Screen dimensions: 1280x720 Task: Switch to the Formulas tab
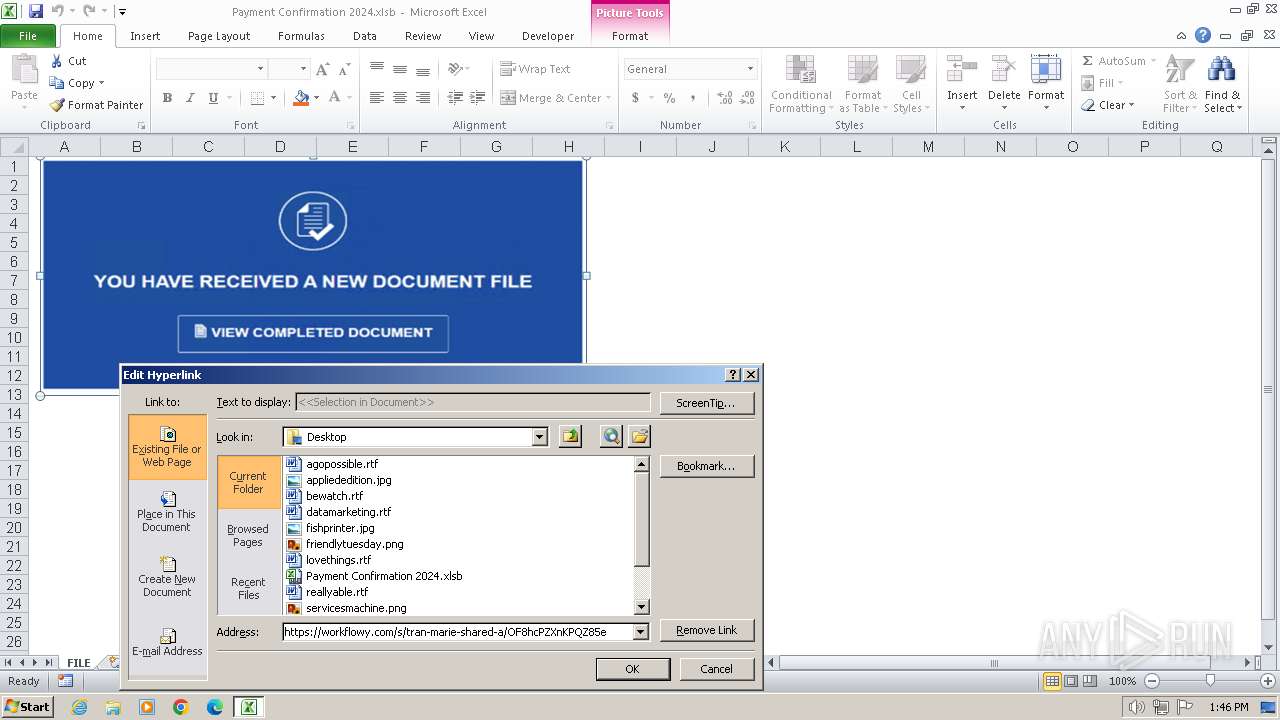tap(301, 36)
